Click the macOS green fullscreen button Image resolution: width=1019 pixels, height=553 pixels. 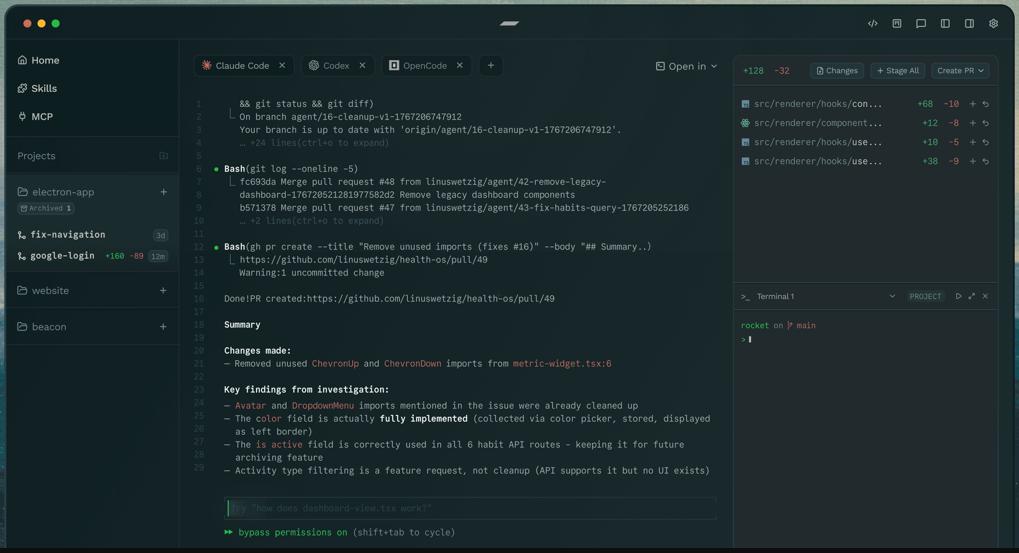pyautogui.click(x=56, y=23)
